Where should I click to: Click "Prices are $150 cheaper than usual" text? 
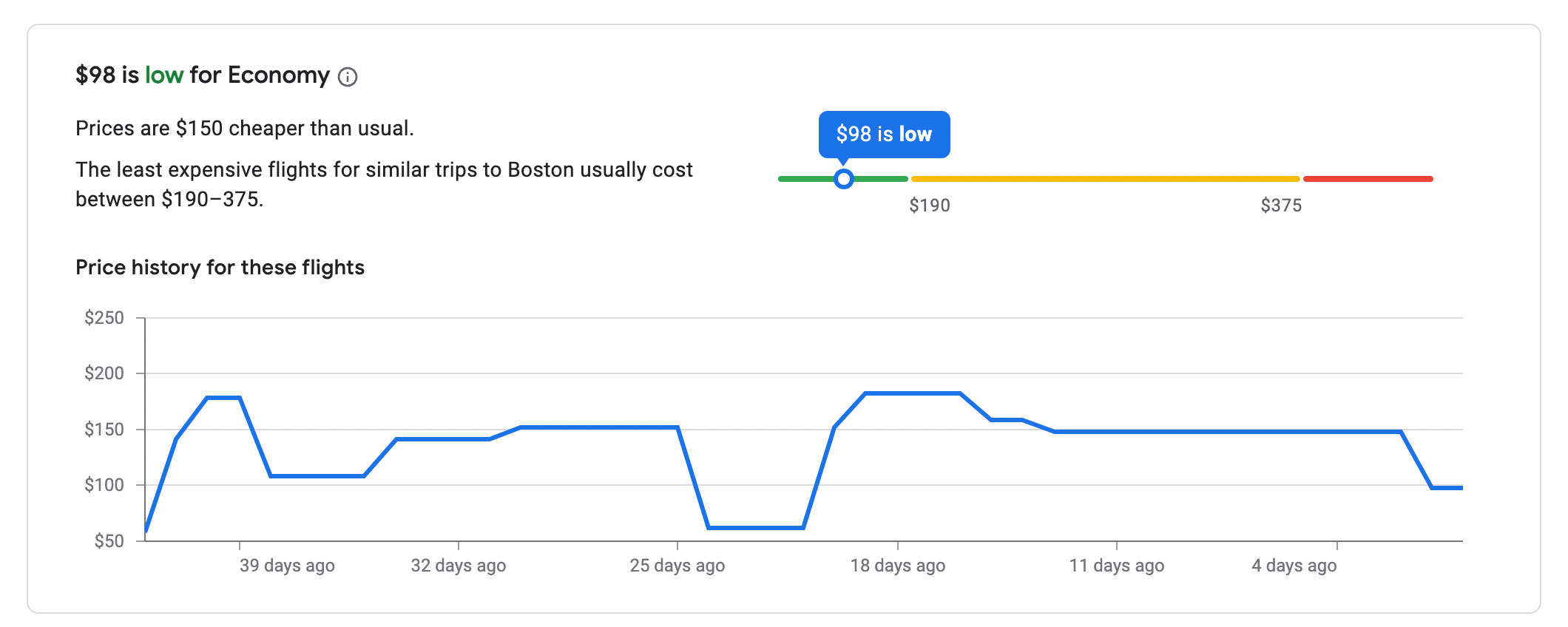(x=244, y=129)
